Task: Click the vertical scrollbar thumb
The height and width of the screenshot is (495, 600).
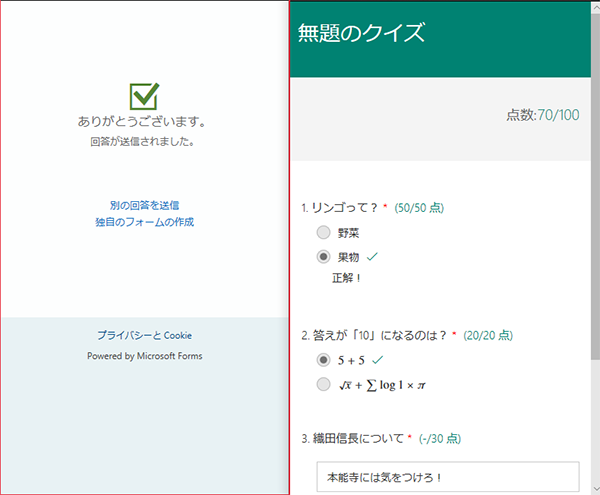Action: tap(595, 187)
